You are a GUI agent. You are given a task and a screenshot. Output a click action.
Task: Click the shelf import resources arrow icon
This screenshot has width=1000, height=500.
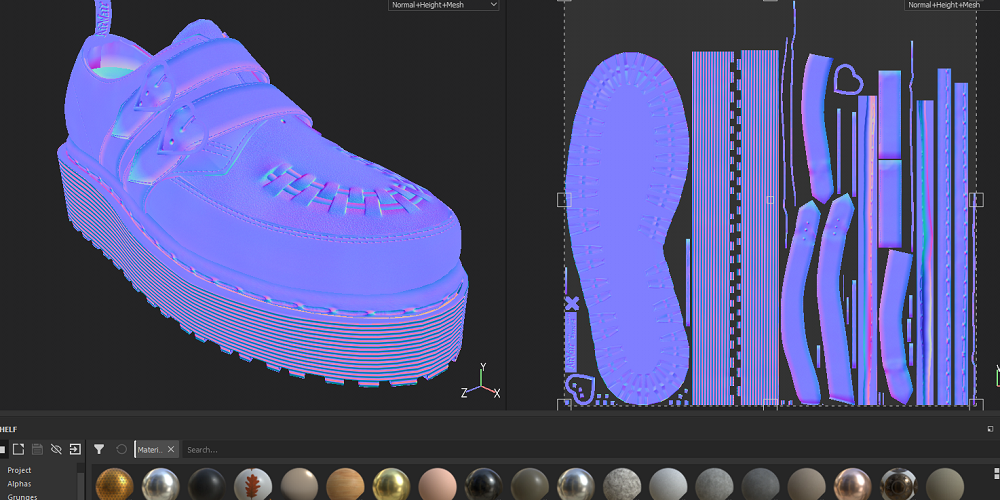75,450
